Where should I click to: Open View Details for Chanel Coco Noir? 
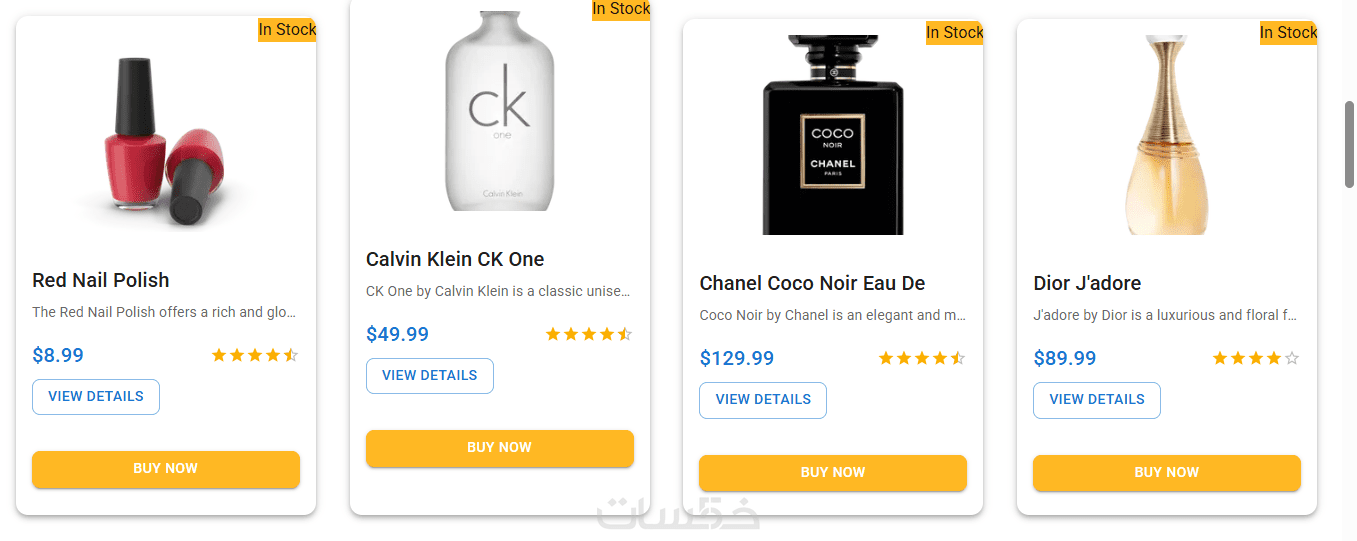763,400
